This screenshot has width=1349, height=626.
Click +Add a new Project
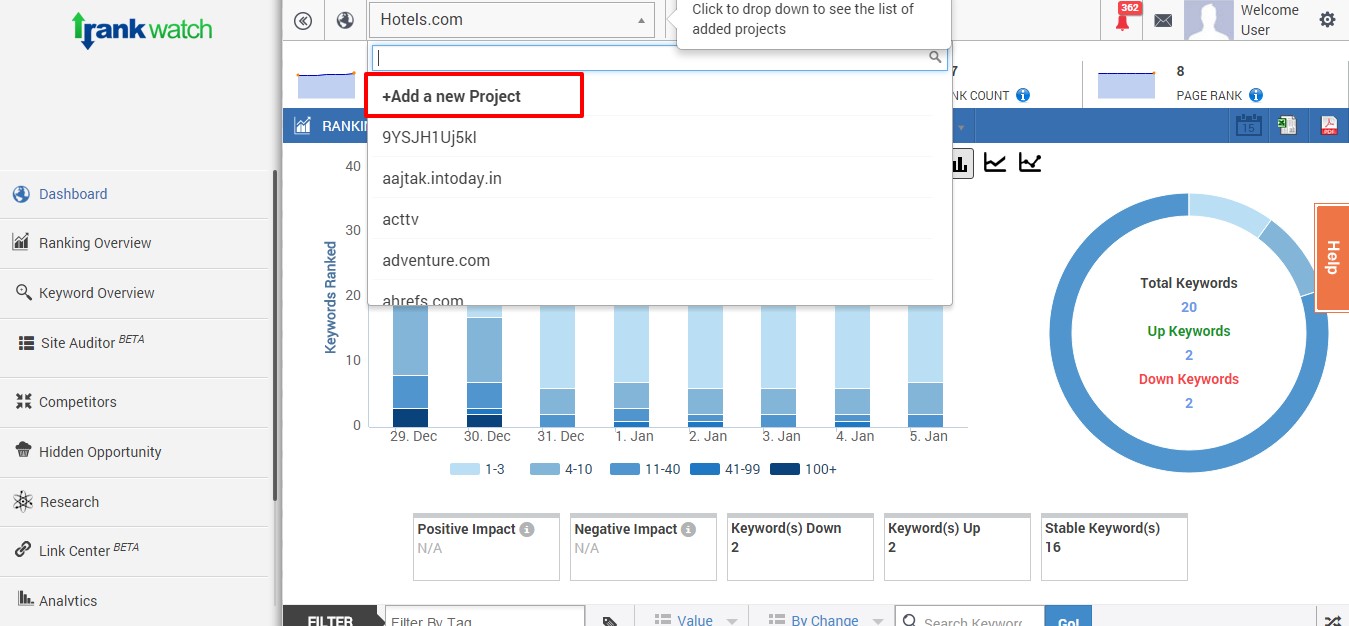[474, 96]
